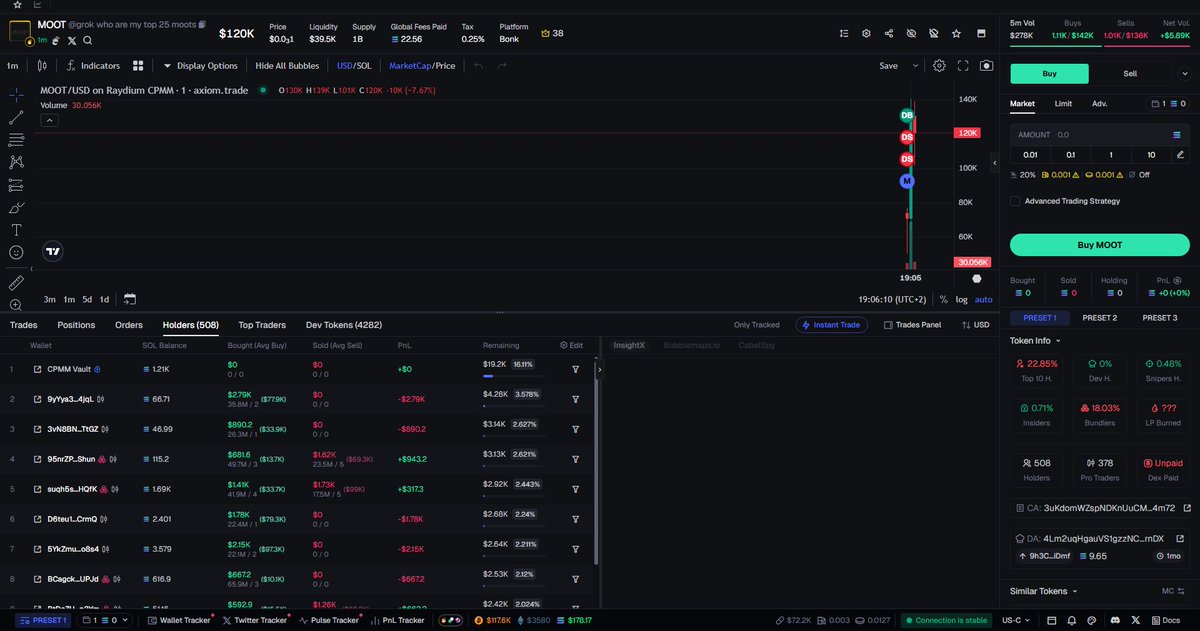Click the share token icon
1200x631 pixels.
pyautogui.click(x=889, y=34)
